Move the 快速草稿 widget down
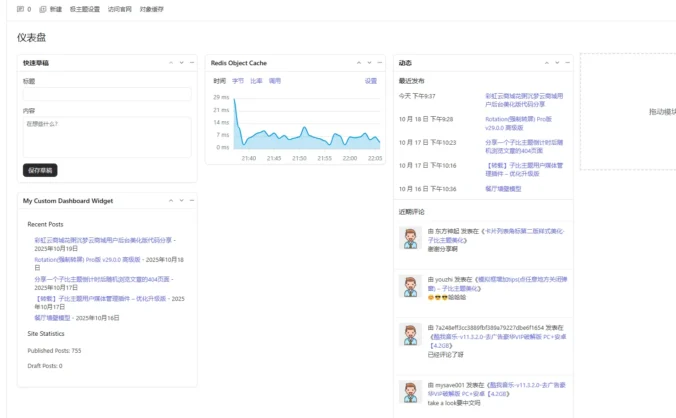The height and width of the screenshot is (418, 676). tap(182, 63)
